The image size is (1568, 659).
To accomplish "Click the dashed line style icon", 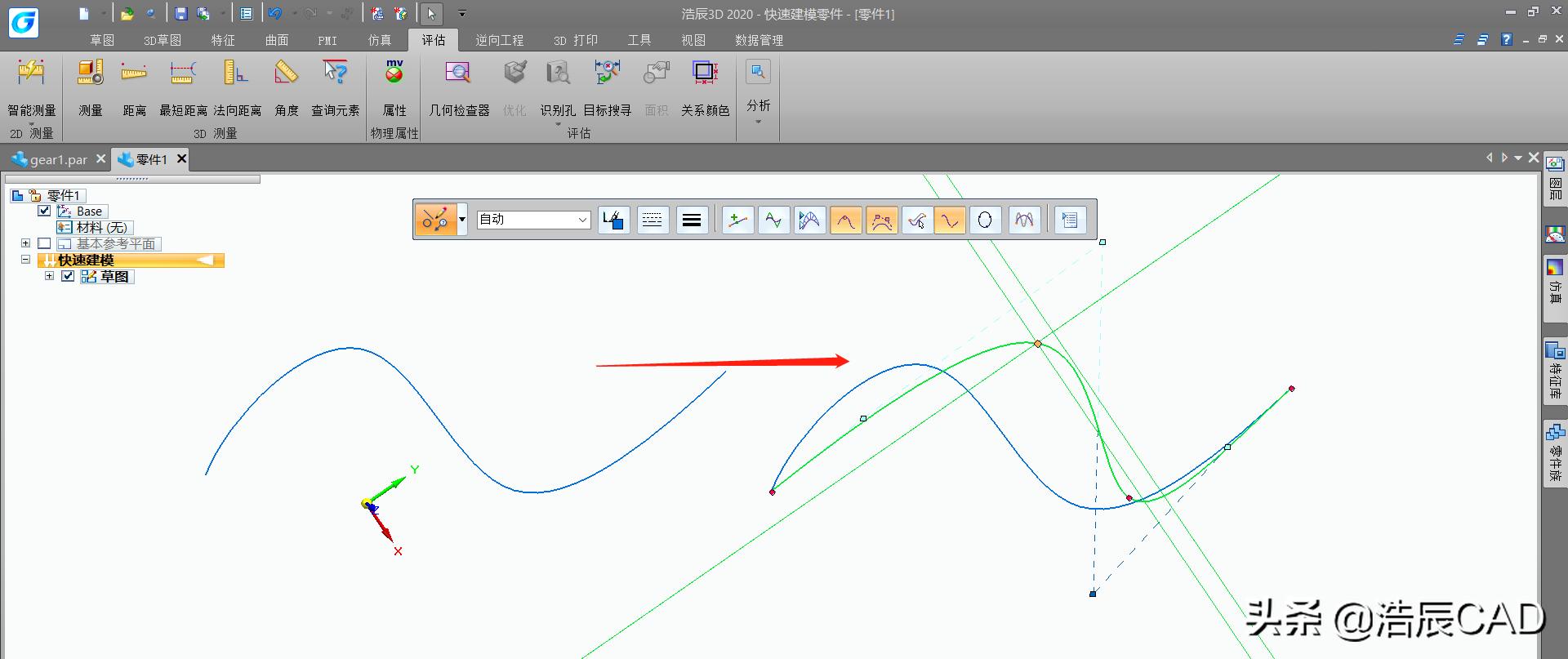I will click(x=652, y=220).
